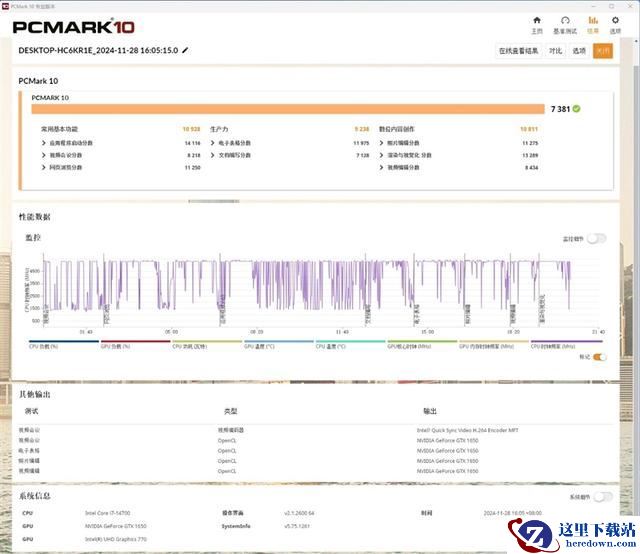Click the 对比 compare button

click(x=555, y=51)
